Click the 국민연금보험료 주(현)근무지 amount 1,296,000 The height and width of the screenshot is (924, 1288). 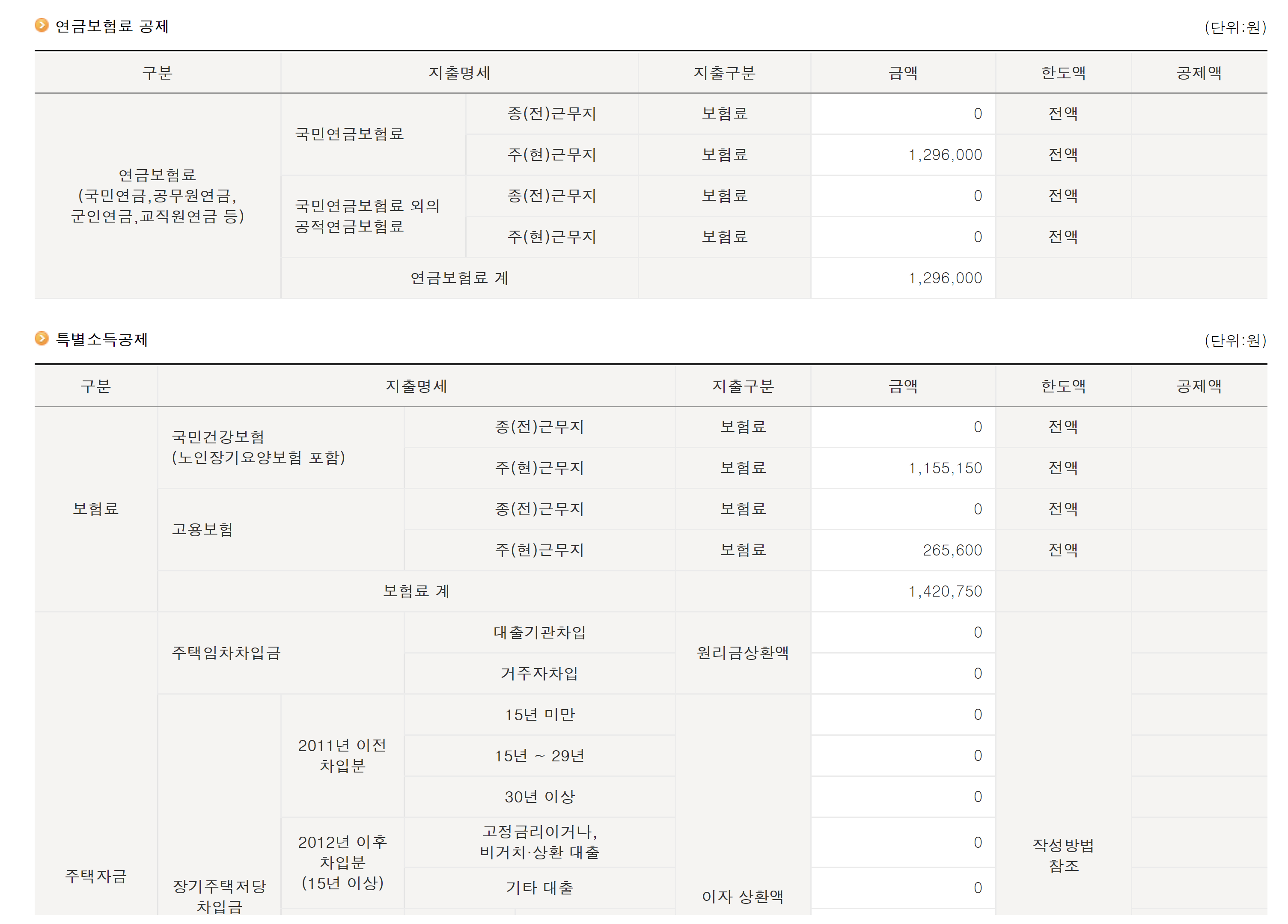pyautogui.click(x=903, y=154)
